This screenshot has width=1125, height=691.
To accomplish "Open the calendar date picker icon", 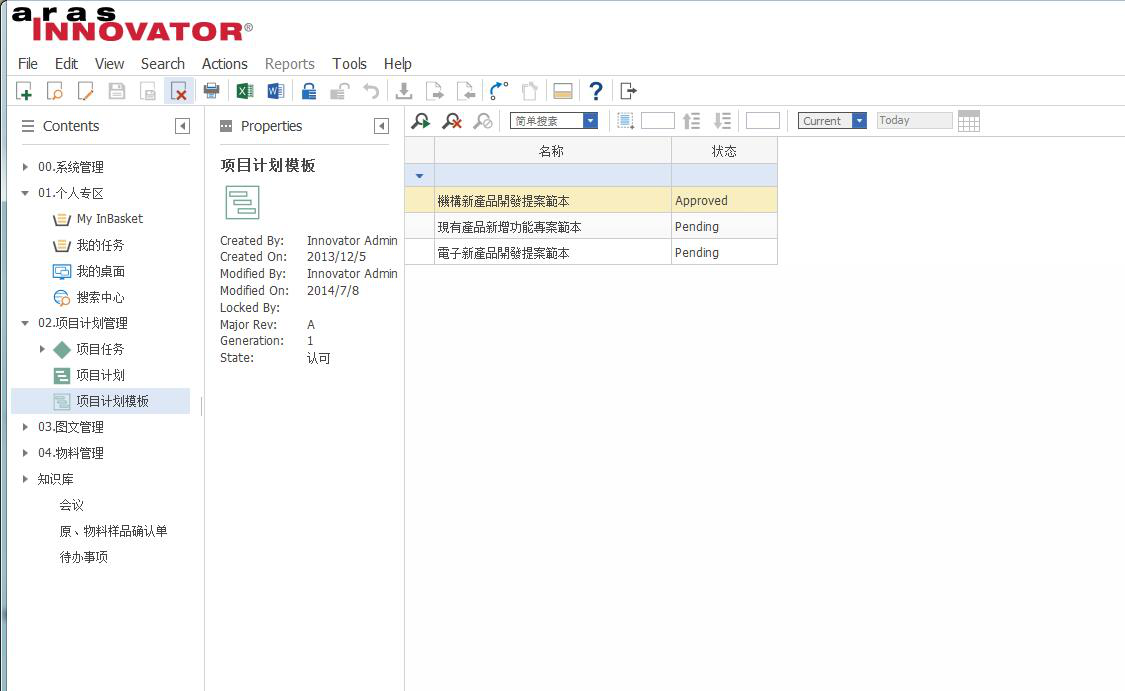I will 968,121.
